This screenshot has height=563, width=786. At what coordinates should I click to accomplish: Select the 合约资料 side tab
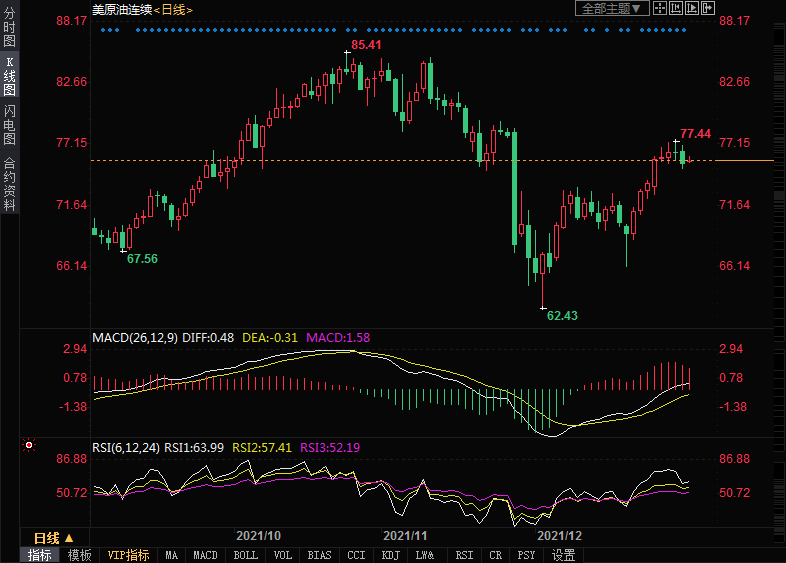tap(9, 183)
